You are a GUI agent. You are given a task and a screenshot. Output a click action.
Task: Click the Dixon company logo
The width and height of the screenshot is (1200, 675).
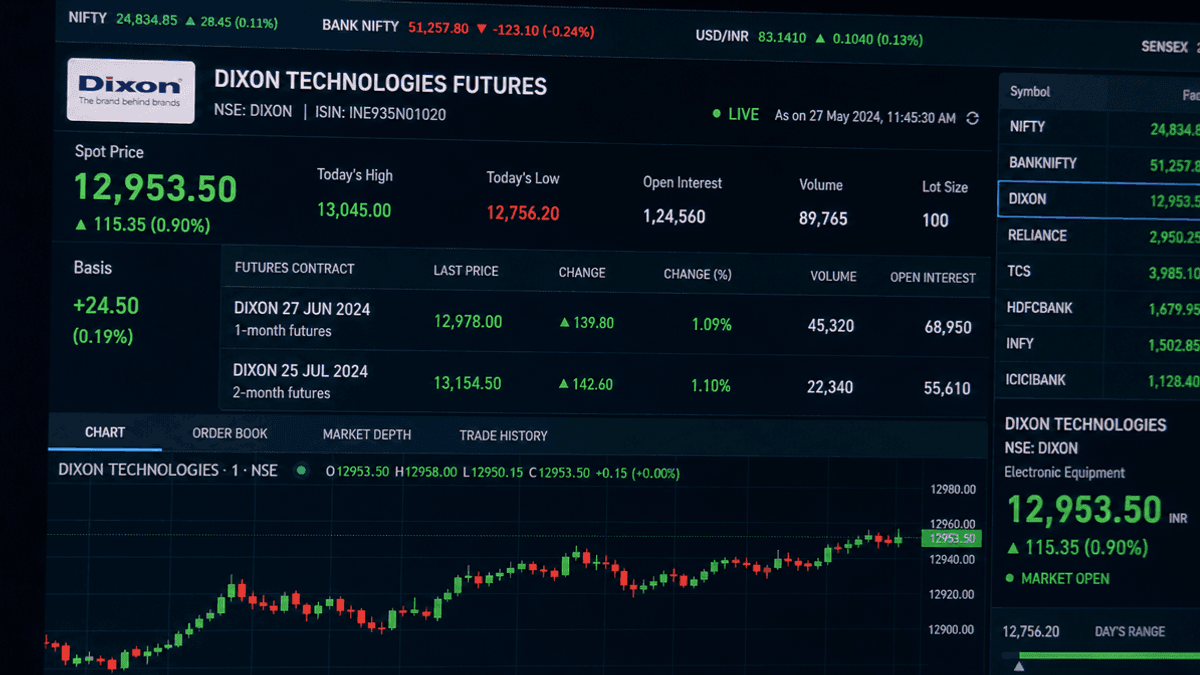(131, 90)
